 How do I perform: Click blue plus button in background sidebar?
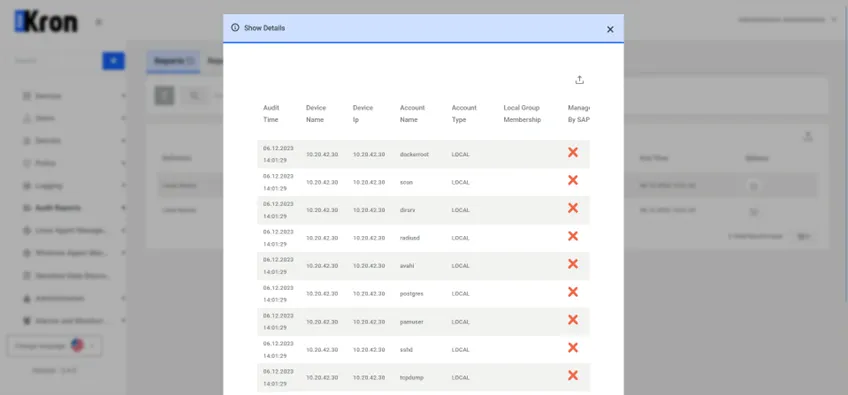point(113,61)
